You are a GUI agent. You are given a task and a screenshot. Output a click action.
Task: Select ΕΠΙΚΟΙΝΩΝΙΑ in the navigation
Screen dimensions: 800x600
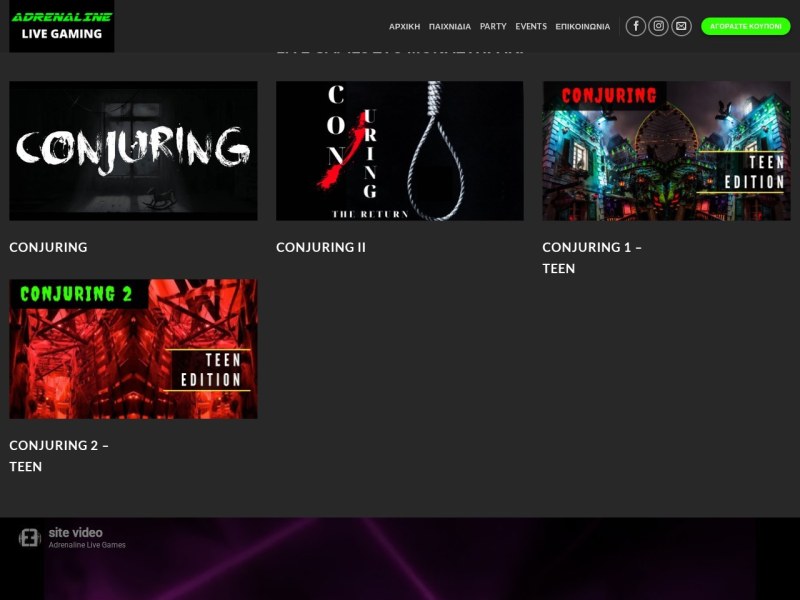coord(583,27)
